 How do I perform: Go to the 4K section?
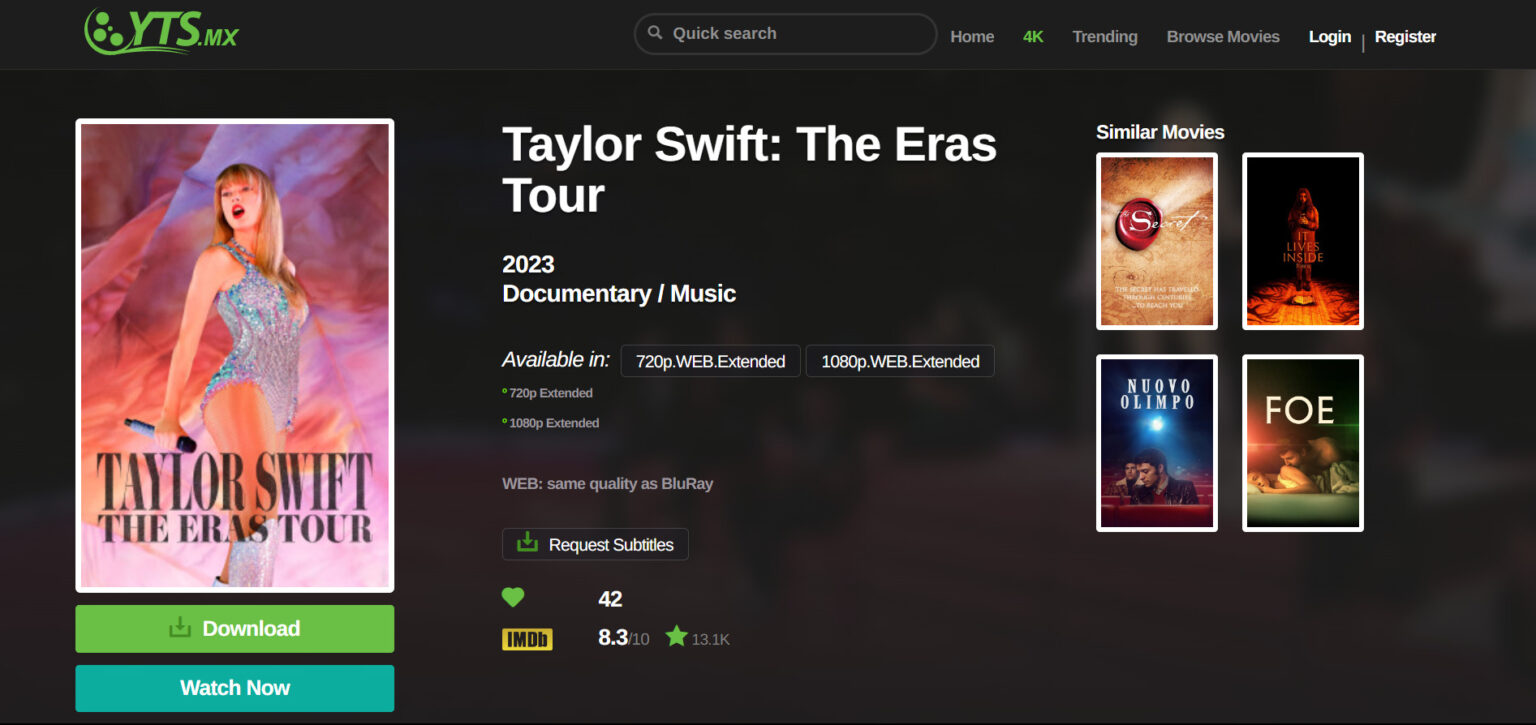(x=1033, y=37)
